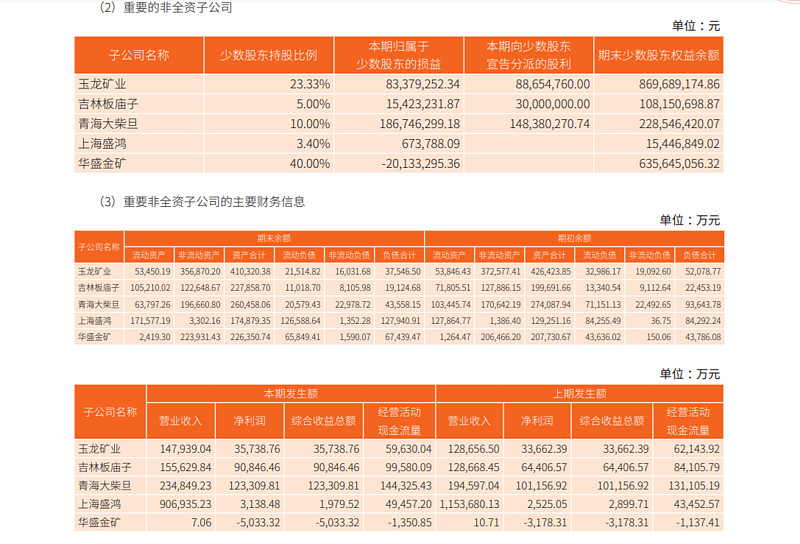This screenshot has width=800, height=544.
Task: Click the -1,137.41 cash flow cell
Action: tap(688, 523)
